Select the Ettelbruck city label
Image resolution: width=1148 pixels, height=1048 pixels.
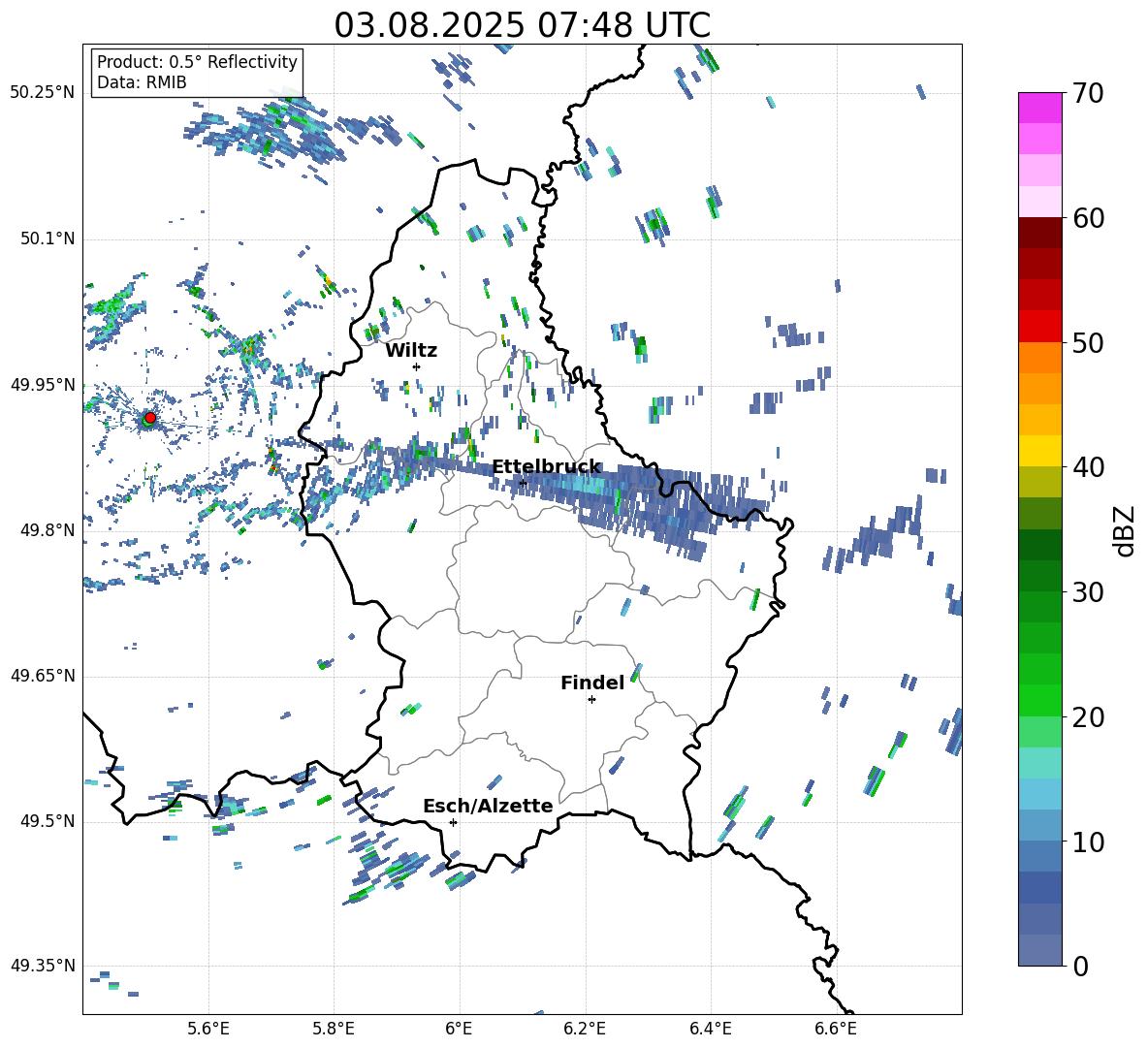pyautogui.click(x=547, y=467)
